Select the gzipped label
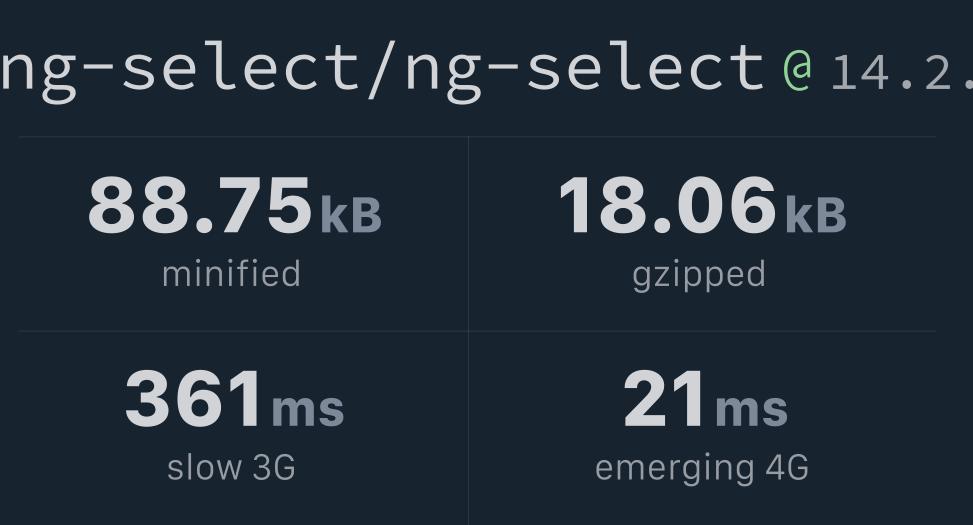 (699, 274)
